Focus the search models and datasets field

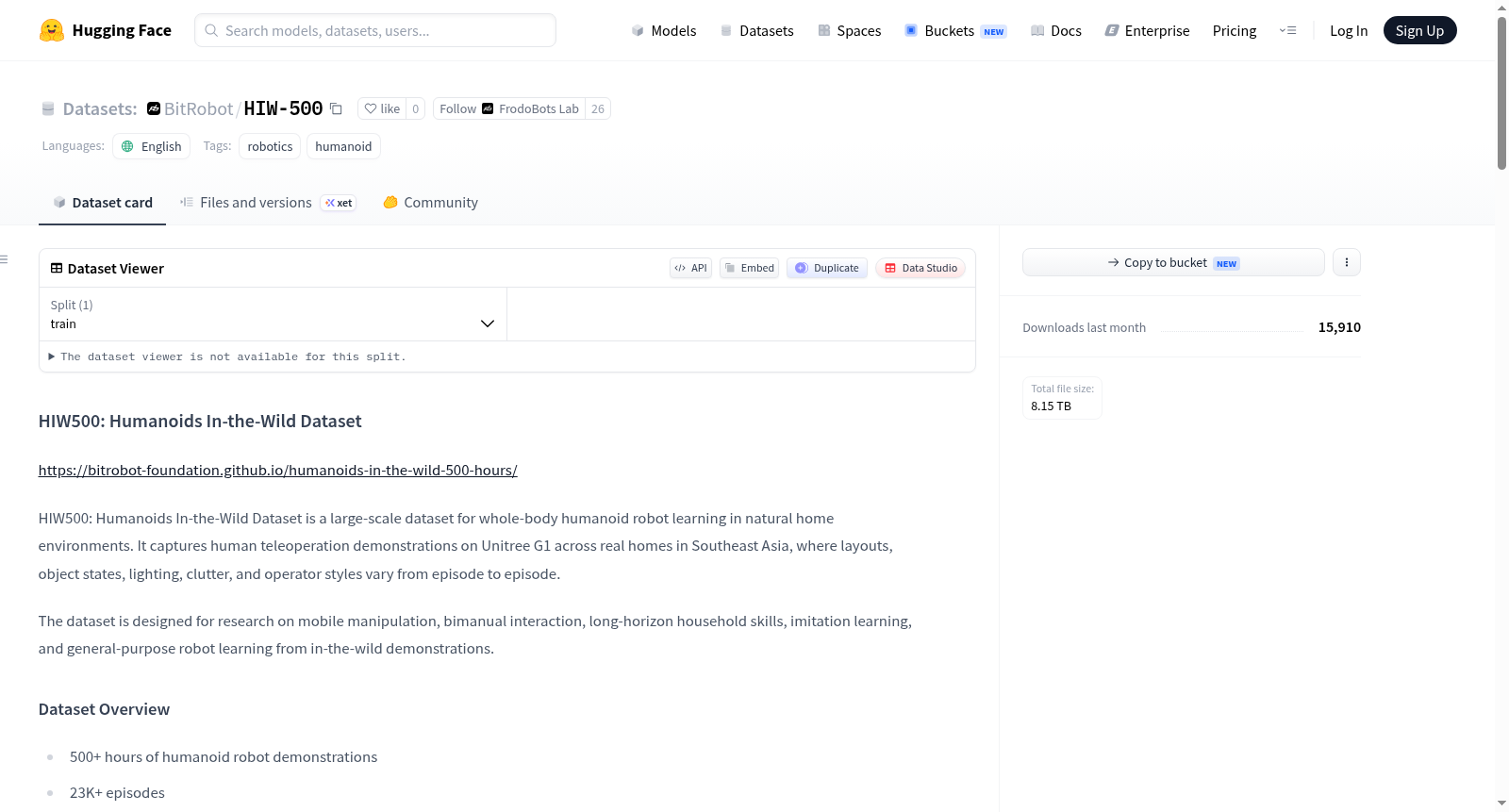375,30
